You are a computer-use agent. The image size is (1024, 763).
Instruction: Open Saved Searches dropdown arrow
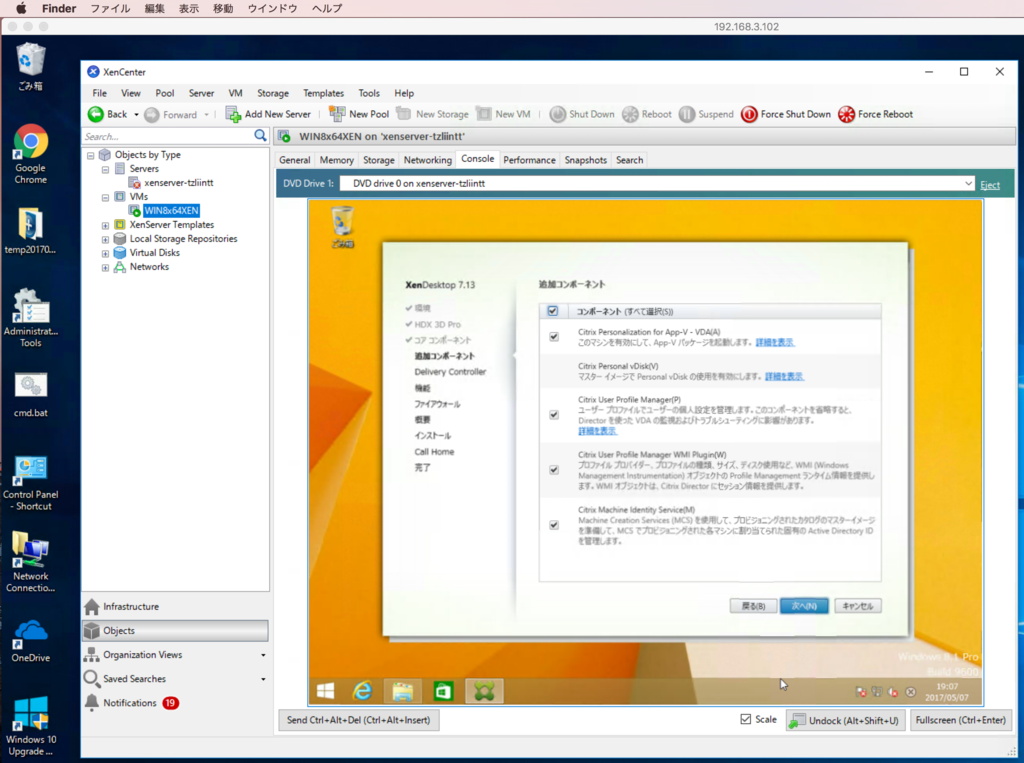[263, 679]
